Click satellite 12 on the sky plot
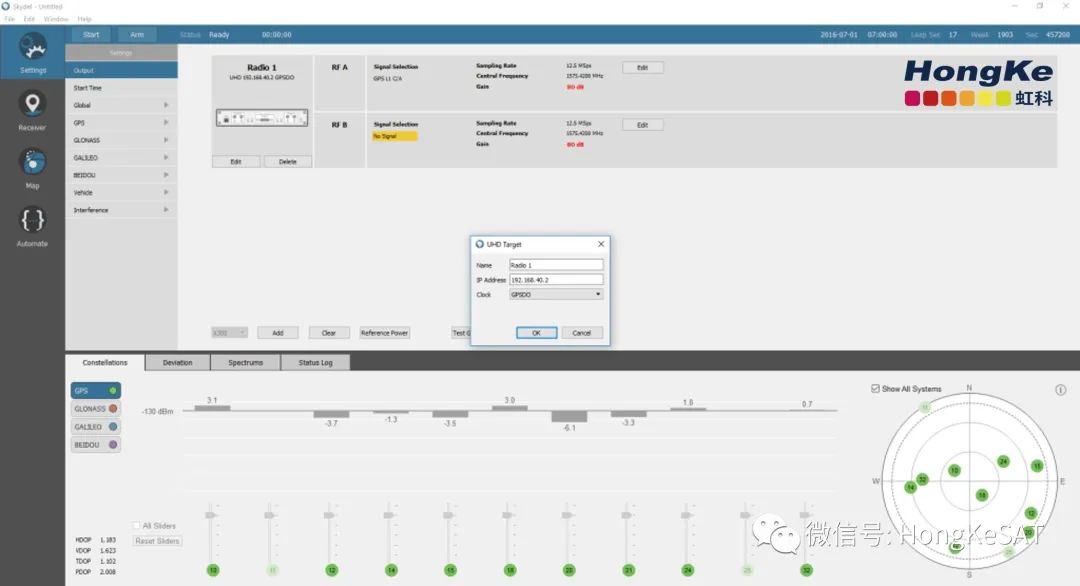The height and width of the screenshot is (586, 1080). click(x=1030, y=513)
